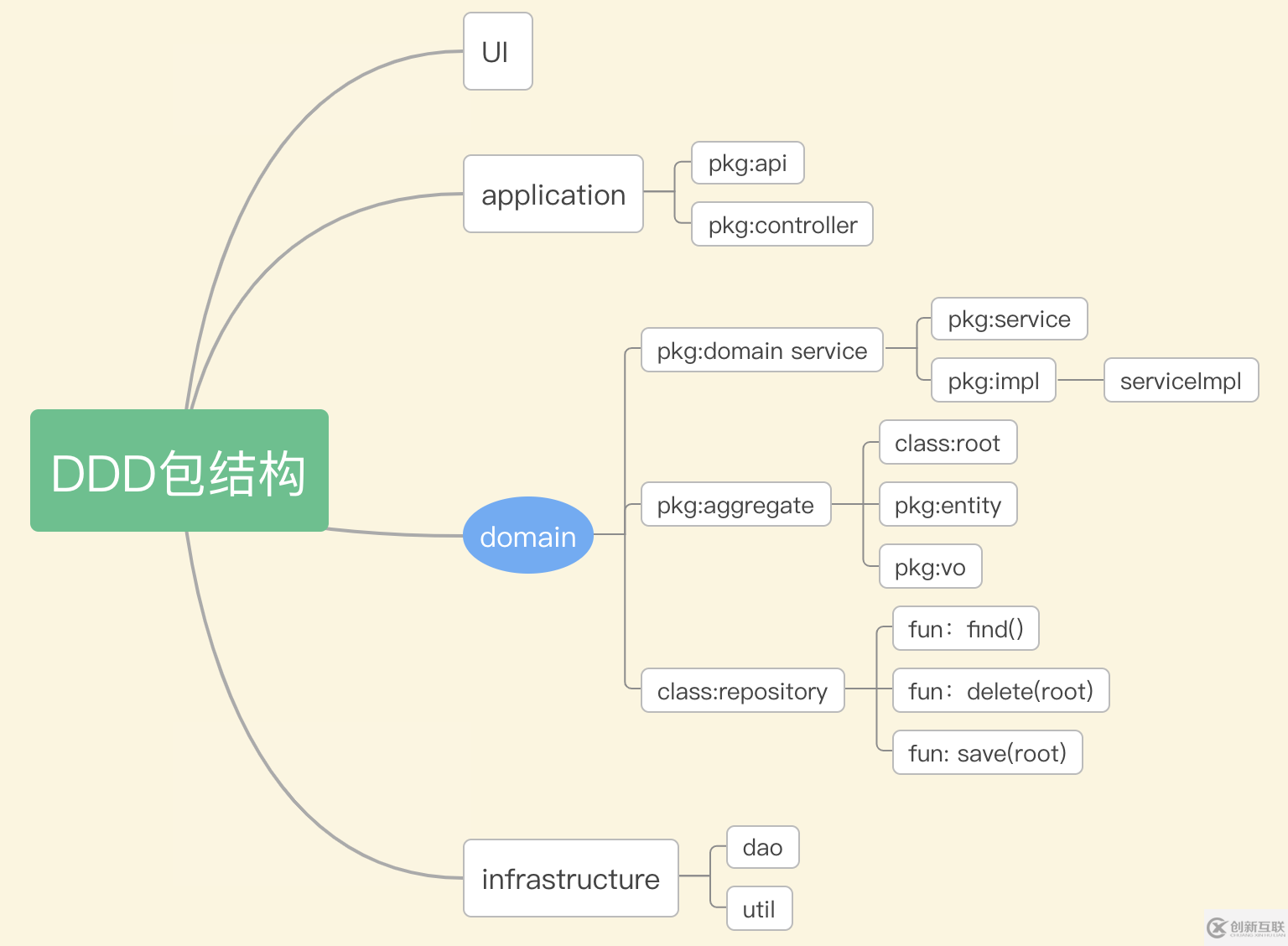1288x946 pixels.
Task: Click the fun: delete(root) node
Action: [x=1001, y=690]
